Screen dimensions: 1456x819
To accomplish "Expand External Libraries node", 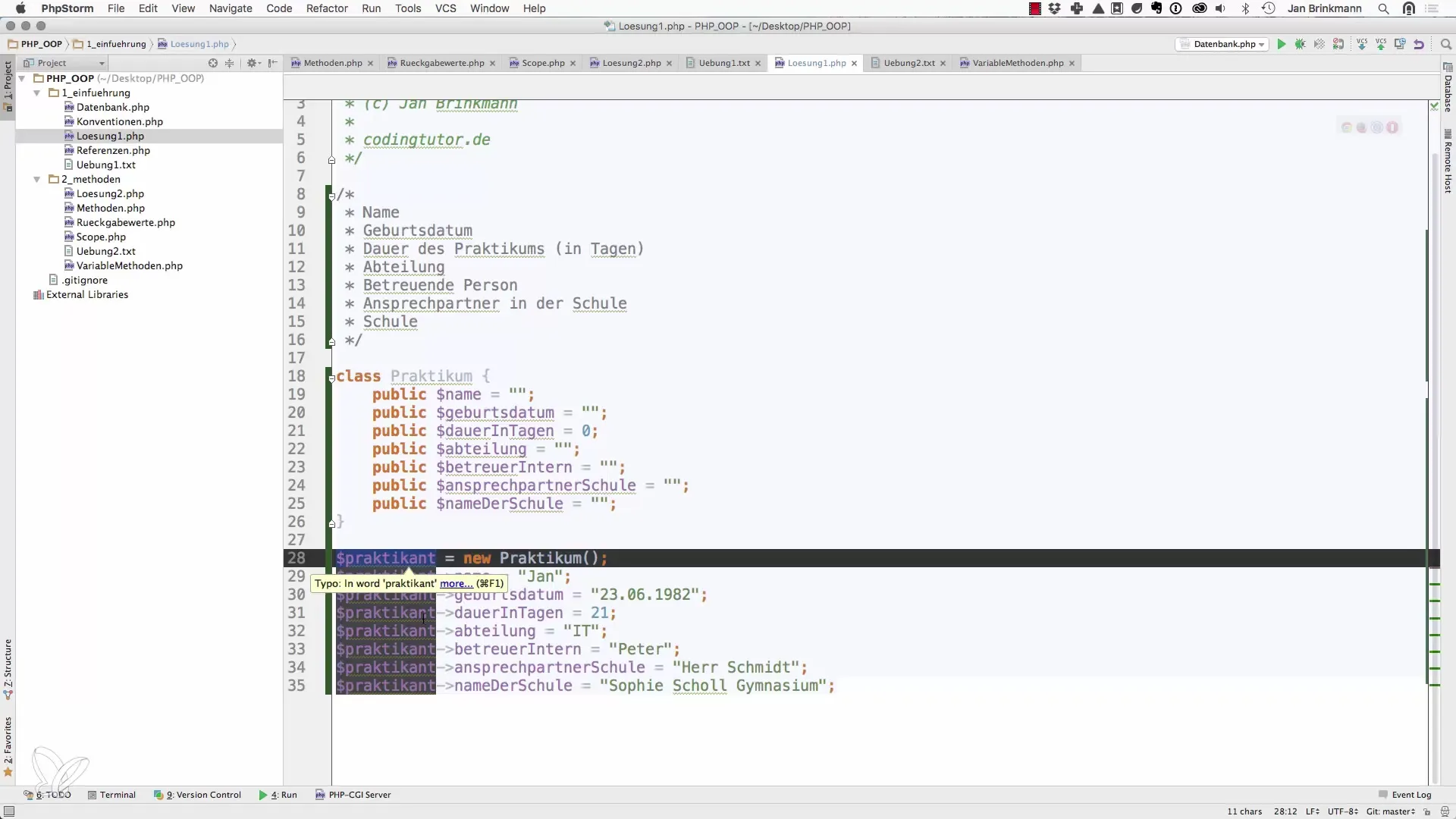I will click(80, 294).
